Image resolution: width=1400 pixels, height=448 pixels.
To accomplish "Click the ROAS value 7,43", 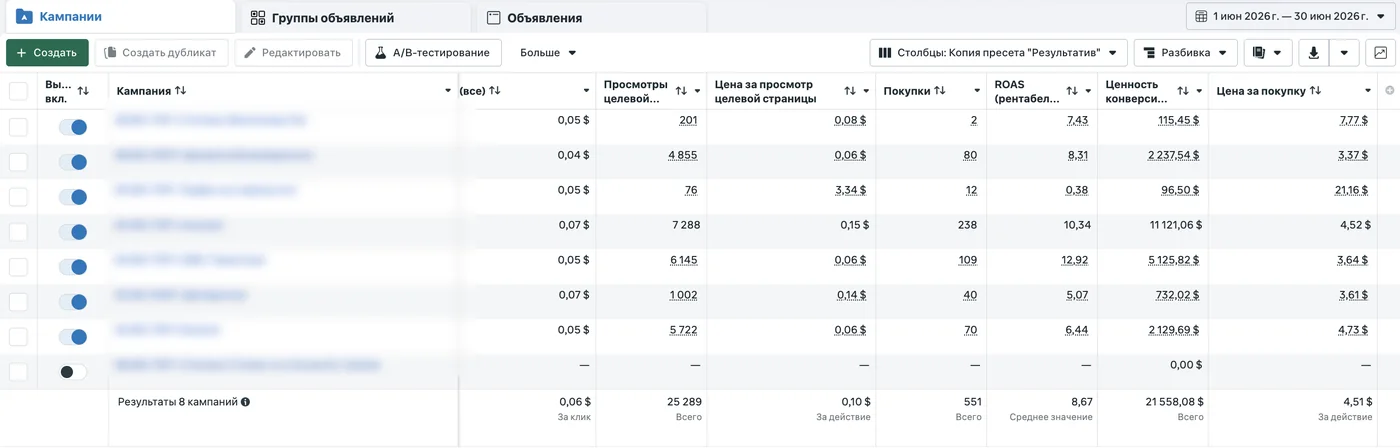I will (1077, 120).
